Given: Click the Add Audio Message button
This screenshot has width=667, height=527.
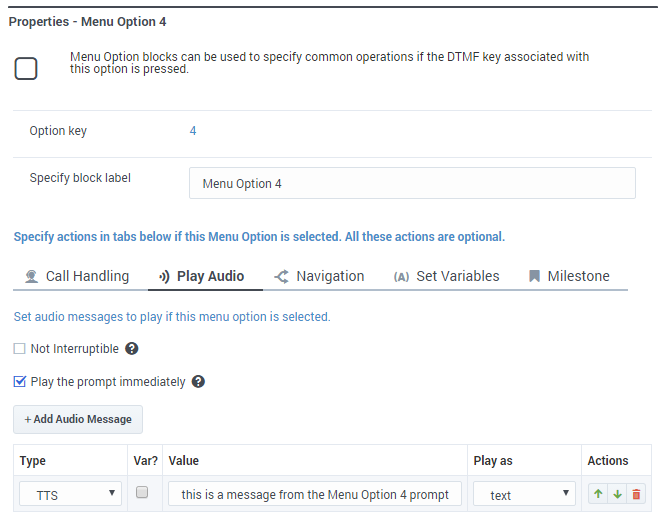Looking at the screenshot, I should [78, 419].
